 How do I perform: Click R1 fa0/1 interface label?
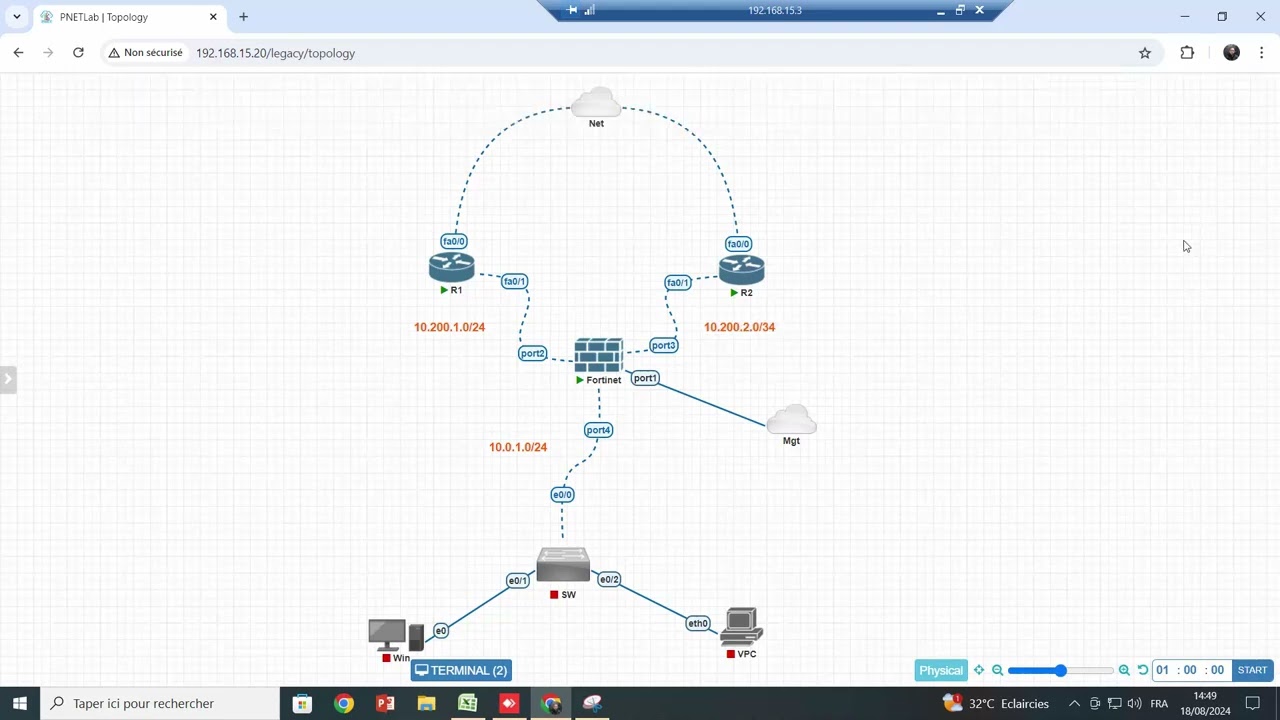pyautogui.click(x=514, y=281)
